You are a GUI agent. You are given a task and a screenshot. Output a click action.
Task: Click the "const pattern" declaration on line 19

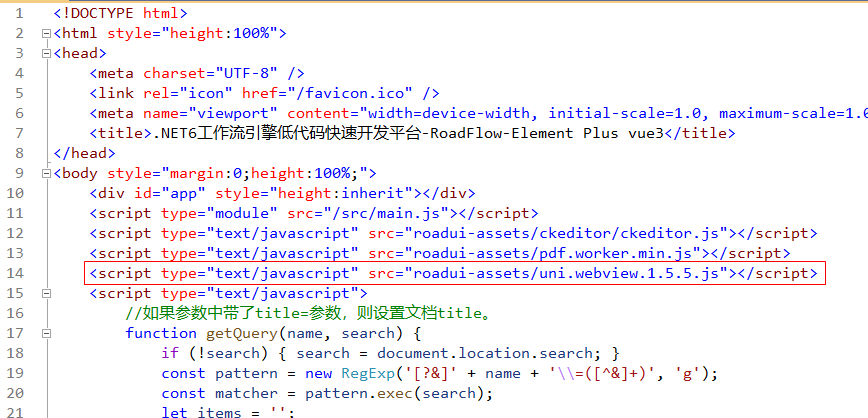219,374
